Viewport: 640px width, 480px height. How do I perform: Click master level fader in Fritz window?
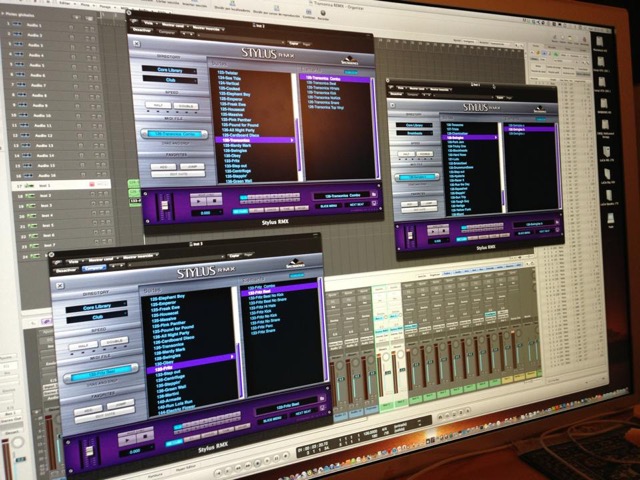coord(89,451)
